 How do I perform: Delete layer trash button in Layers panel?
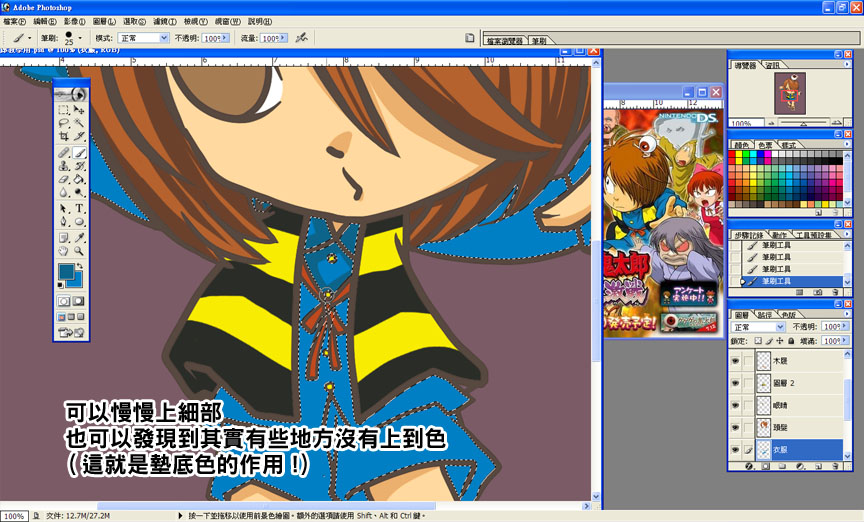[836, 466]
